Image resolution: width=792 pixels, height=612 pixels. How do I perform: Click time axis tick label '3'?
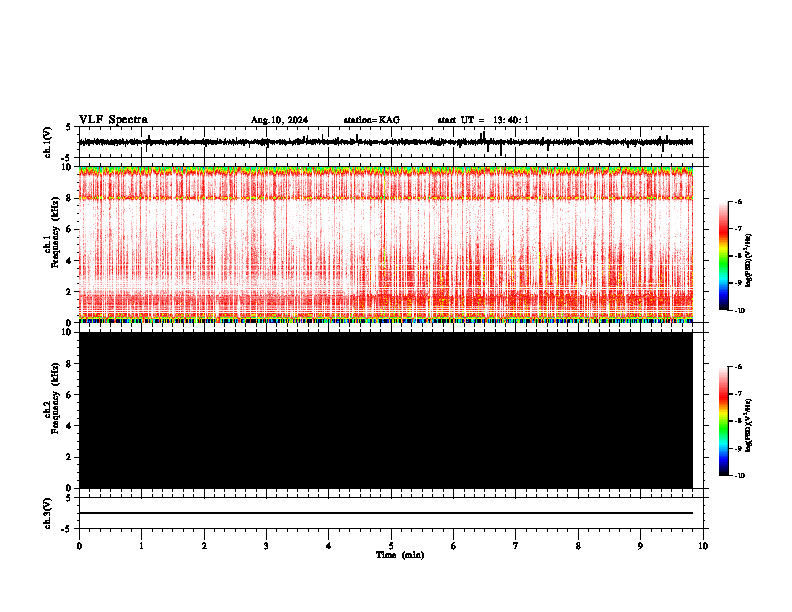point(266,546)
